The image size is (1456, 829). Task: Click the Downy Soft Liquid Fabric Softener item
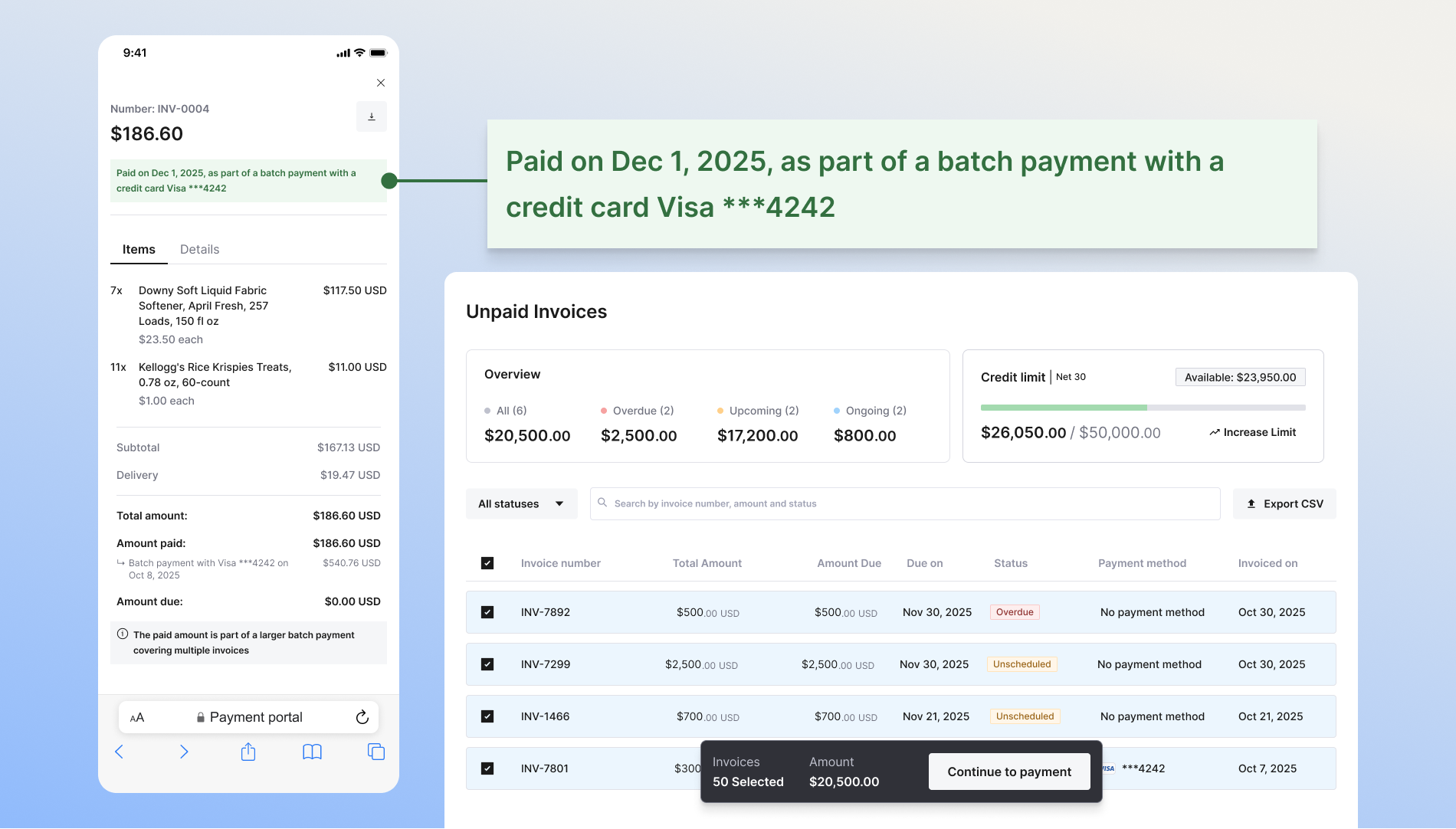[x=248, y=314]
